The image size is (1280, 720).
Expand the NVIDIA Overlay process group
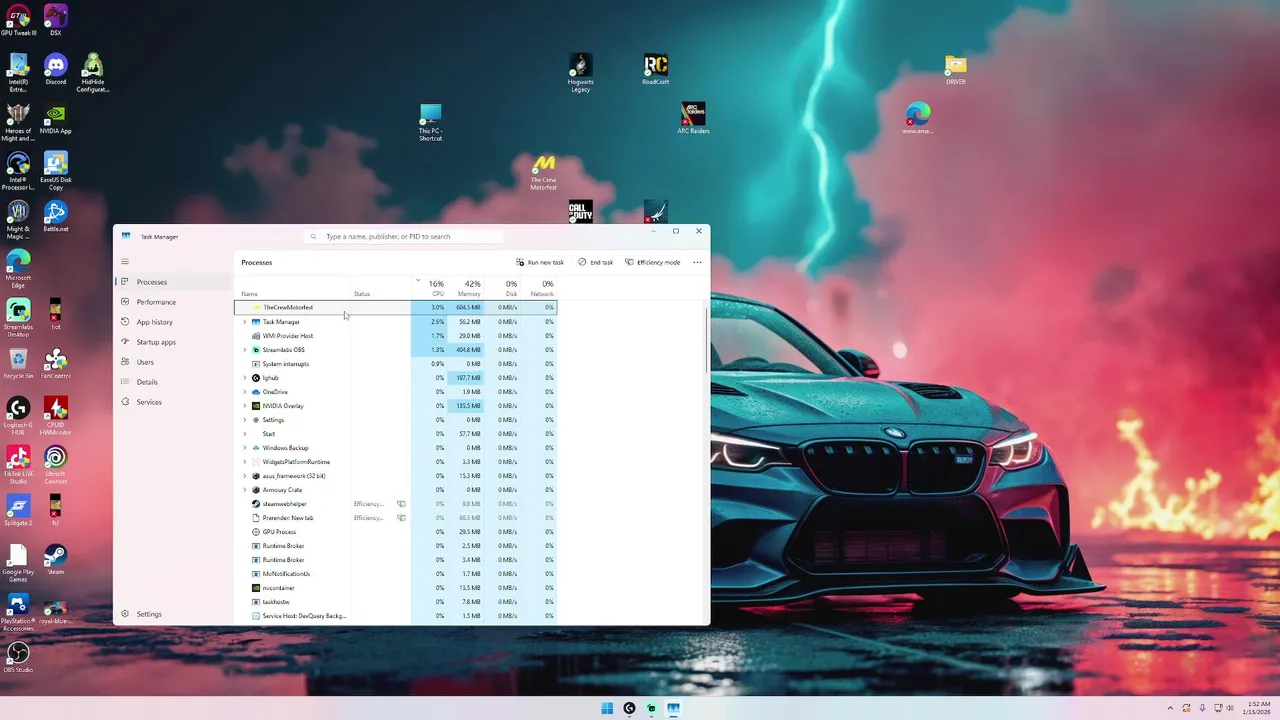245,406
